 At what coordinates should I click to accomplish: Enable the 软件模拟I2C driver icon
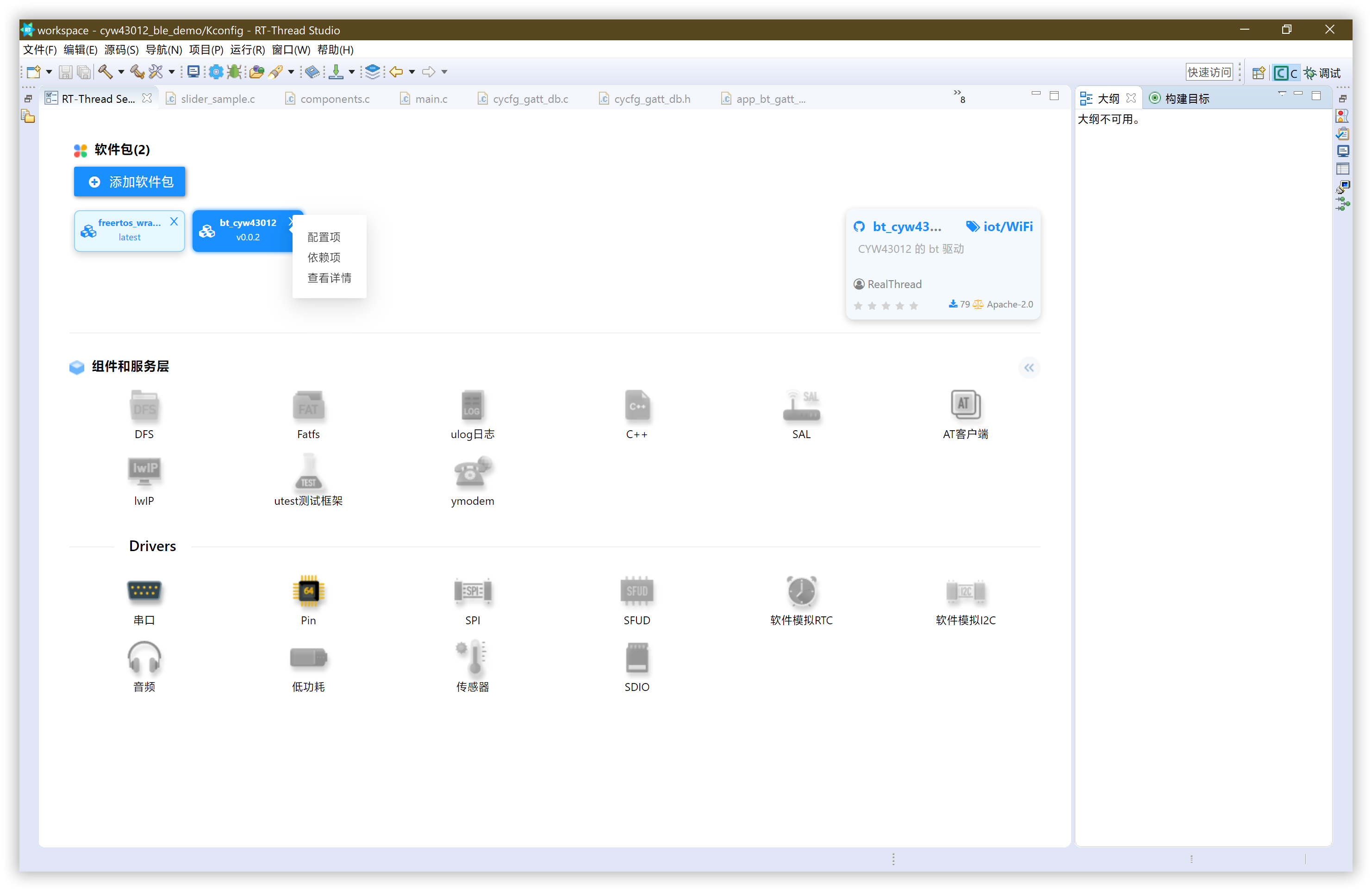[x=966, y=591]
